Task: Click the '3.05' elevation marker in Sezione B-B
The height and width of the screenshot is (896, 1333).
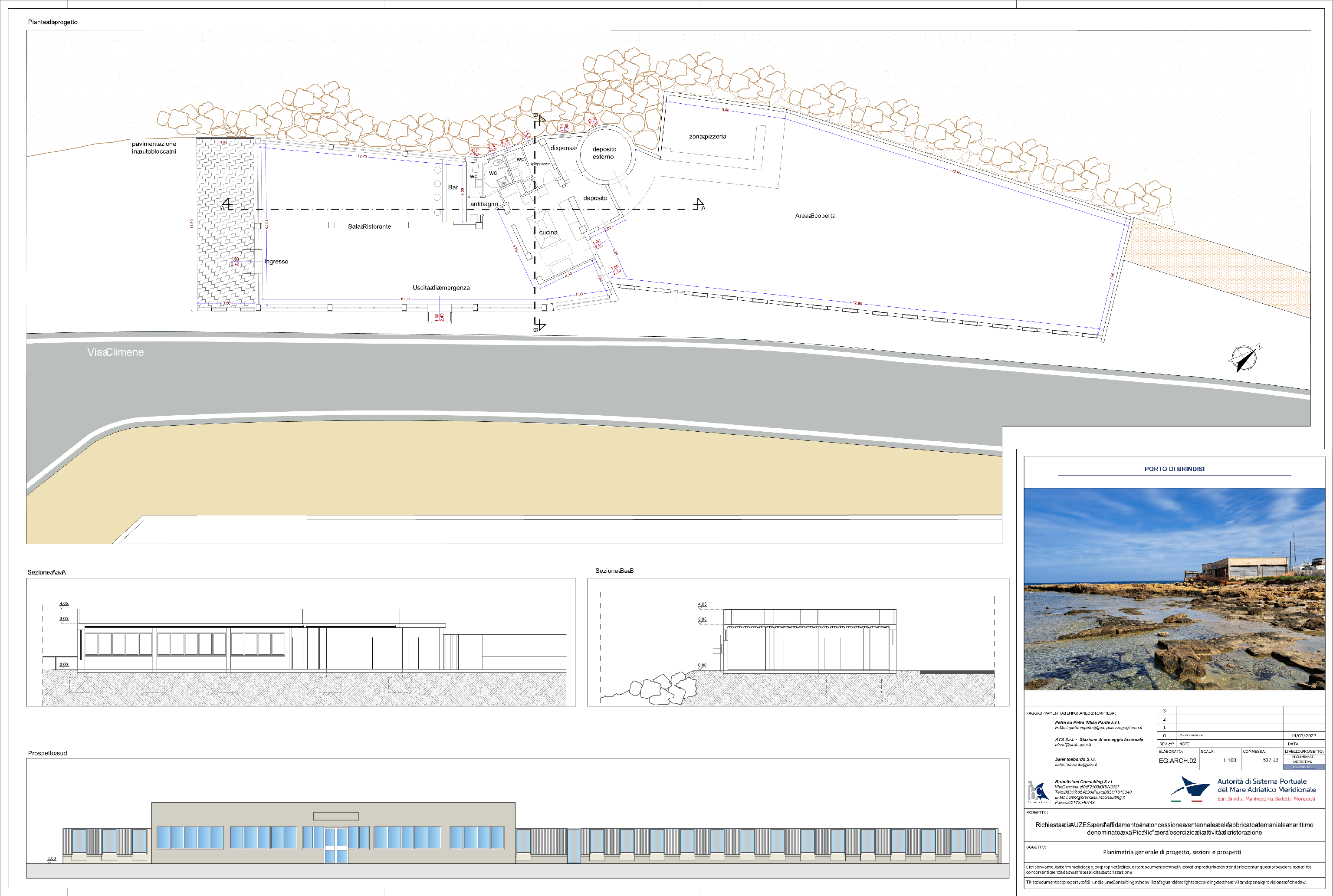Action: tap(702, 620)
